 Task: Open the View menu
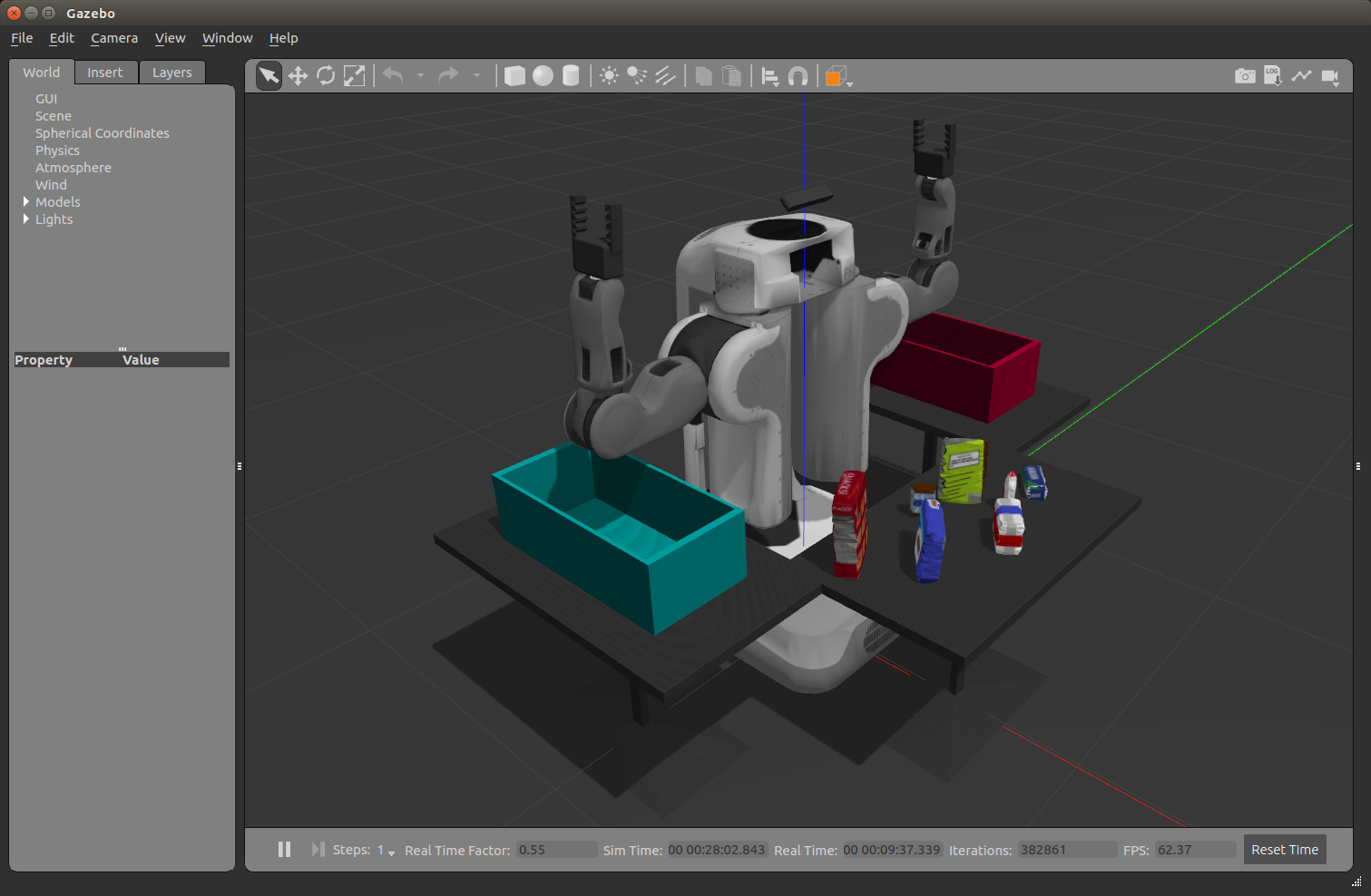click(x=170, y=38)
